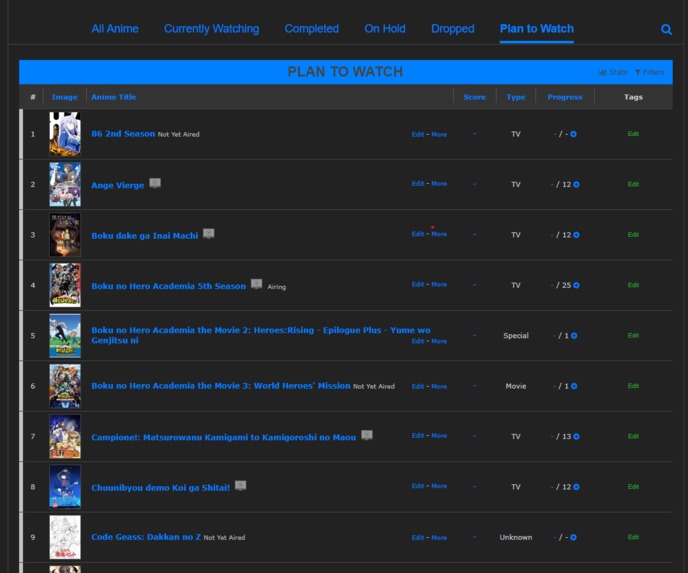Screen dimensions: 688x573
Task: Increment Code Geass: Dakkan no Z progress
Action: pyautogui.click(x=573, y=538)
